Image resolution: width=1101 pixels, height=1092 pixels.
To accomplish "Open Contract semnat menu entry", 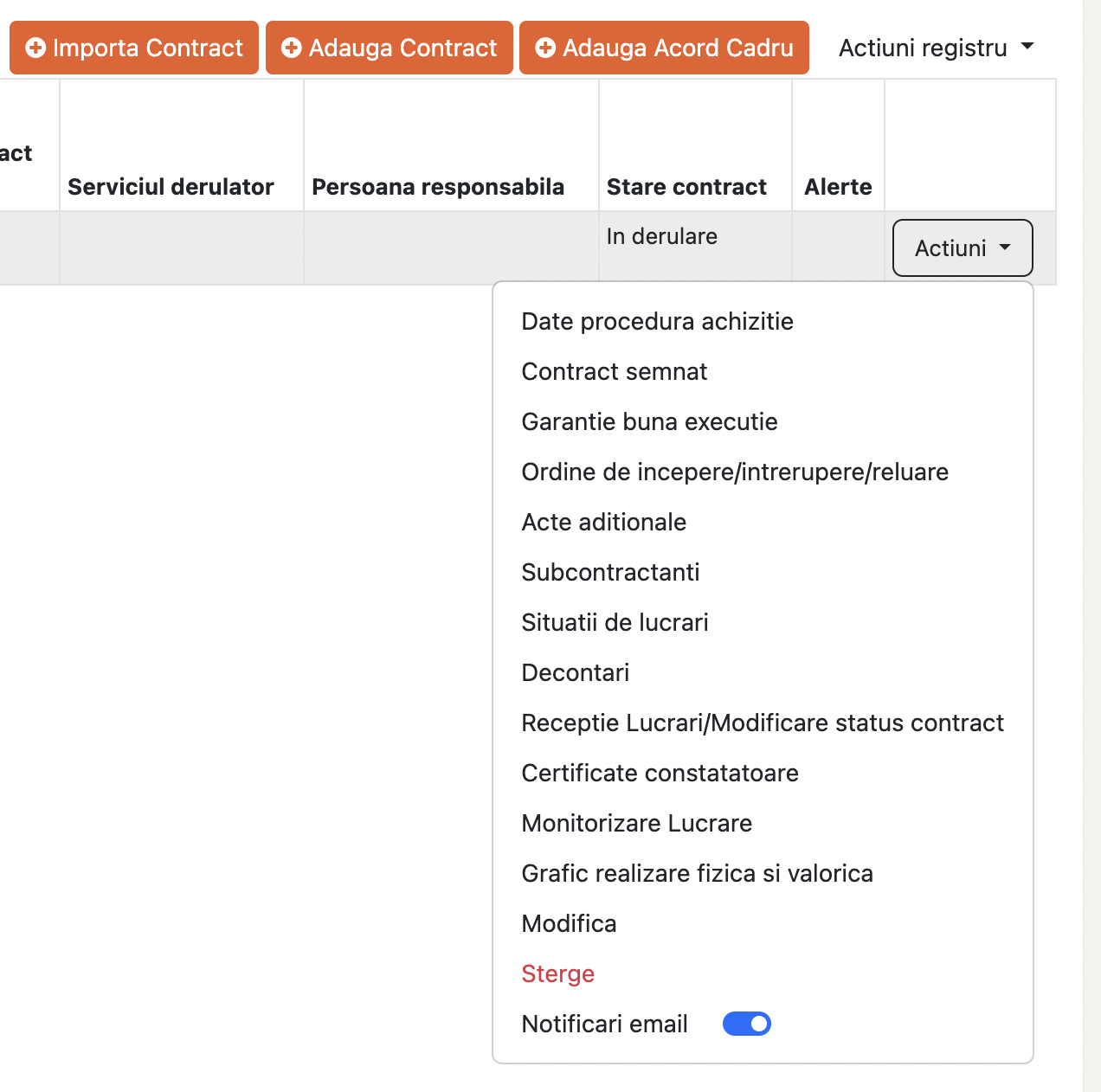I will (614, 372).
